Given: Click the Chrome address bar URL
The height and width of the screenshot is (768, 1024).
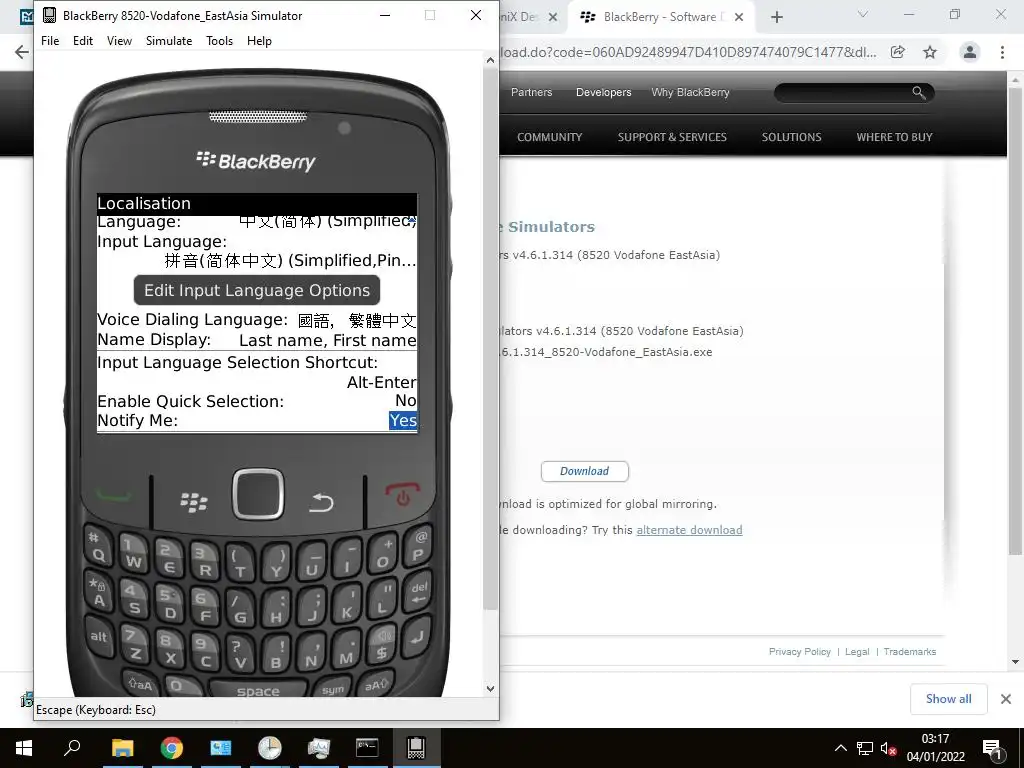Looking at the screenshot, I should click(x=687, y=52).
